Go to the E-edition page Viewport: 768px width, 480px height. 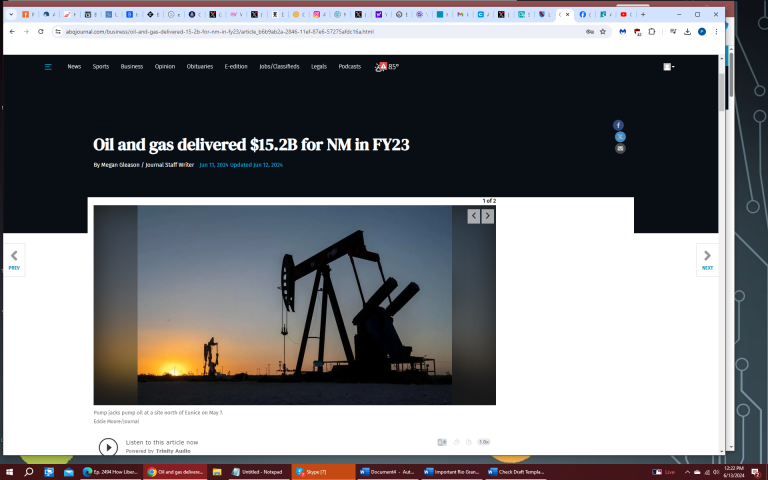[x=236, y=67]
